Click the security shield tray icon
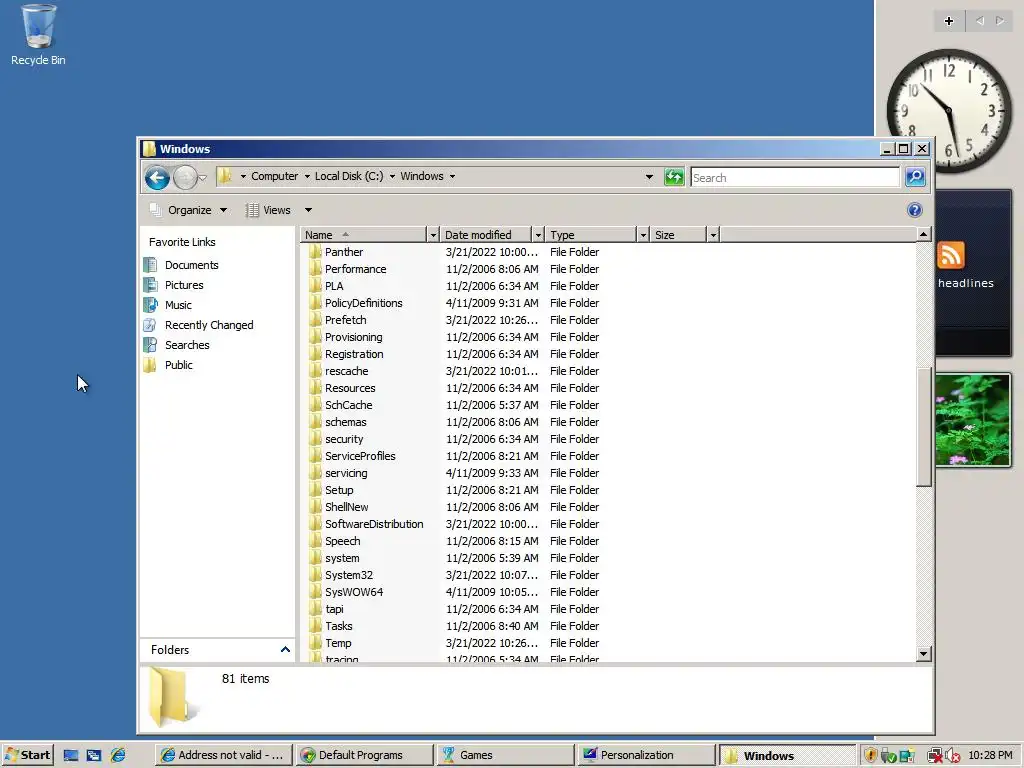Image resolution: width=1024 pixels, height=768 pixels. (x=871, y=756)
